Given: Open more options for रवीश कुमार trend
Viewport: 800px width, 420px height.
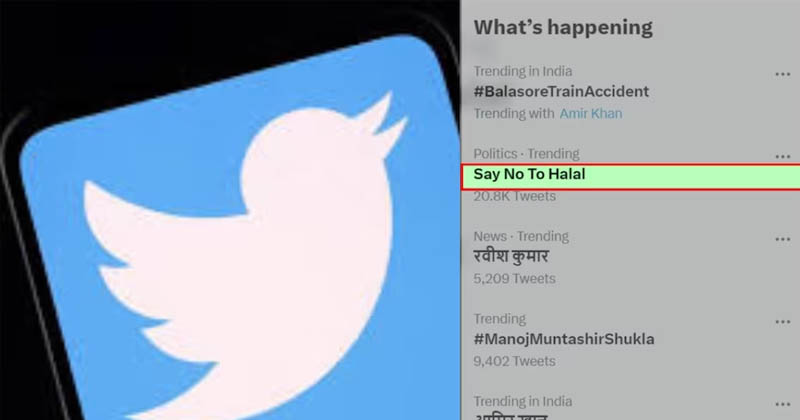Looking at the screenshot, I should click(782, 239).
